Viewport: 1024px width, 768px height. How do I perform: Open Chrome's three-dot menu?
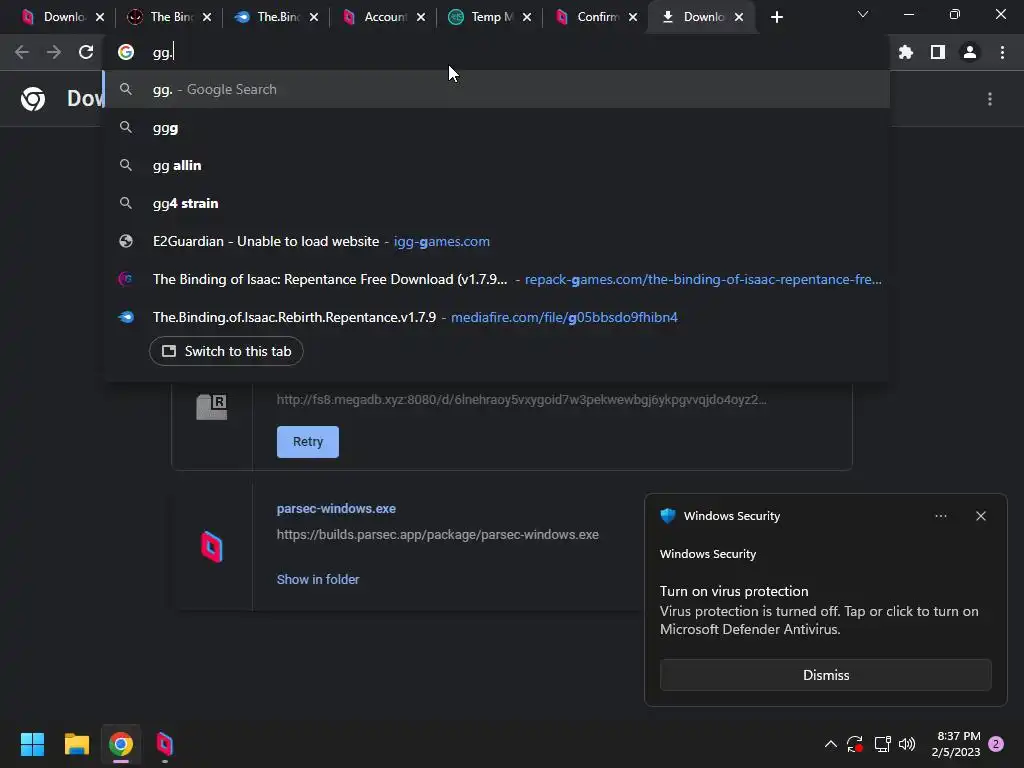pyautogui.click(x=1002, y=52)
